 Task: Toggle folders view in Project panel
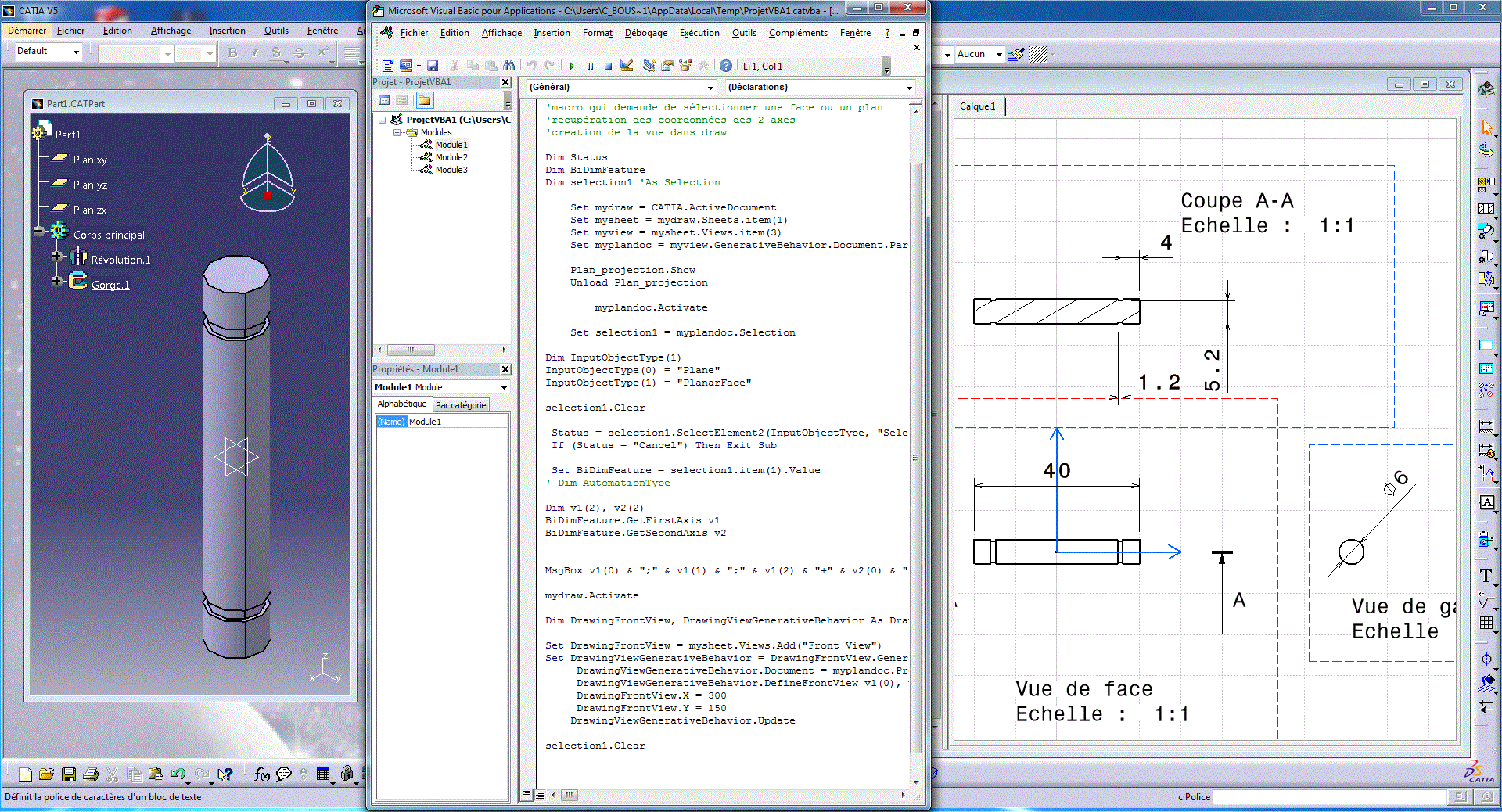pyautogui.click(x=424, y=100)
